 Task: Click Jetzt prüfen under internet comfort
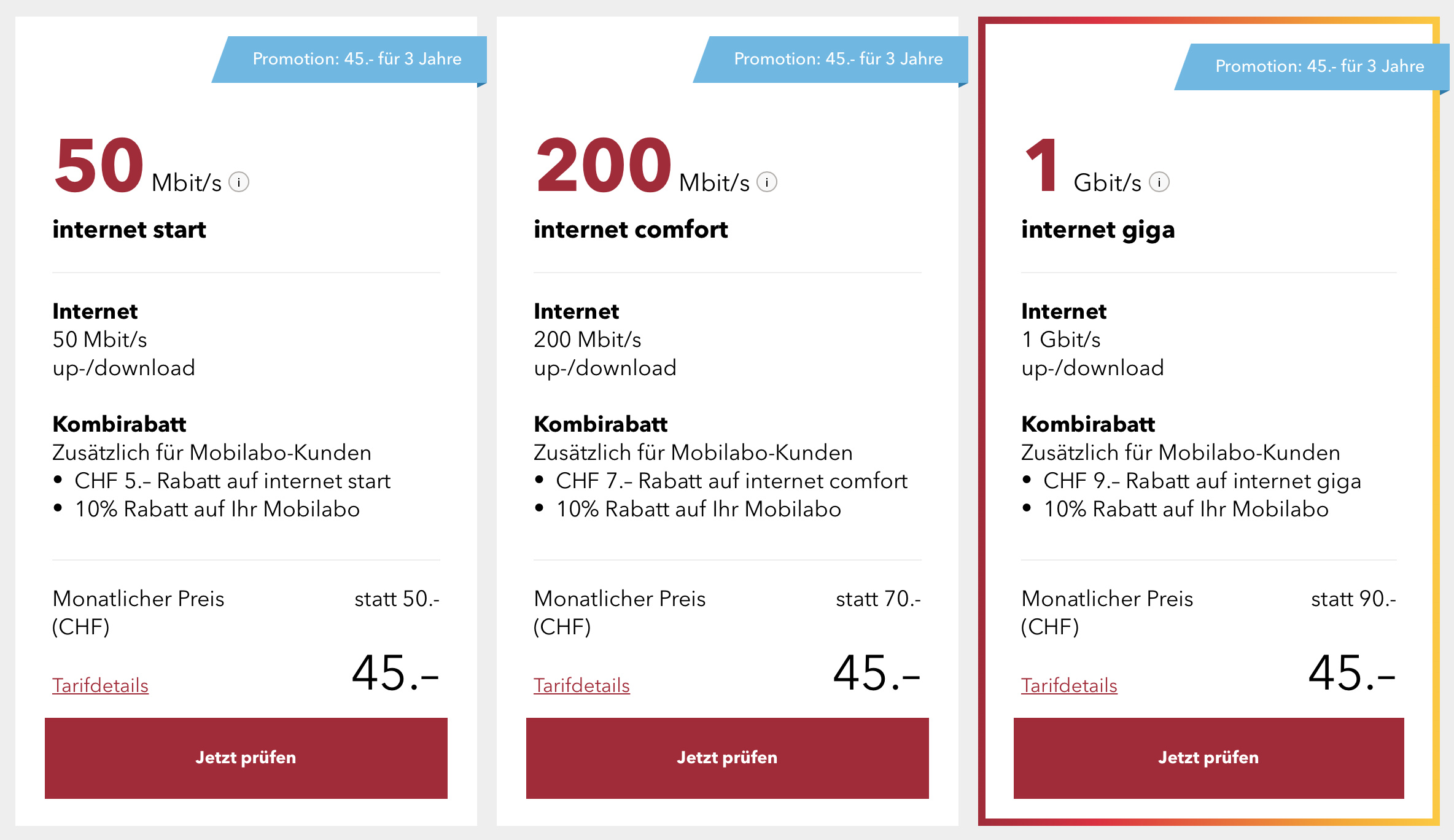(728, 758)
